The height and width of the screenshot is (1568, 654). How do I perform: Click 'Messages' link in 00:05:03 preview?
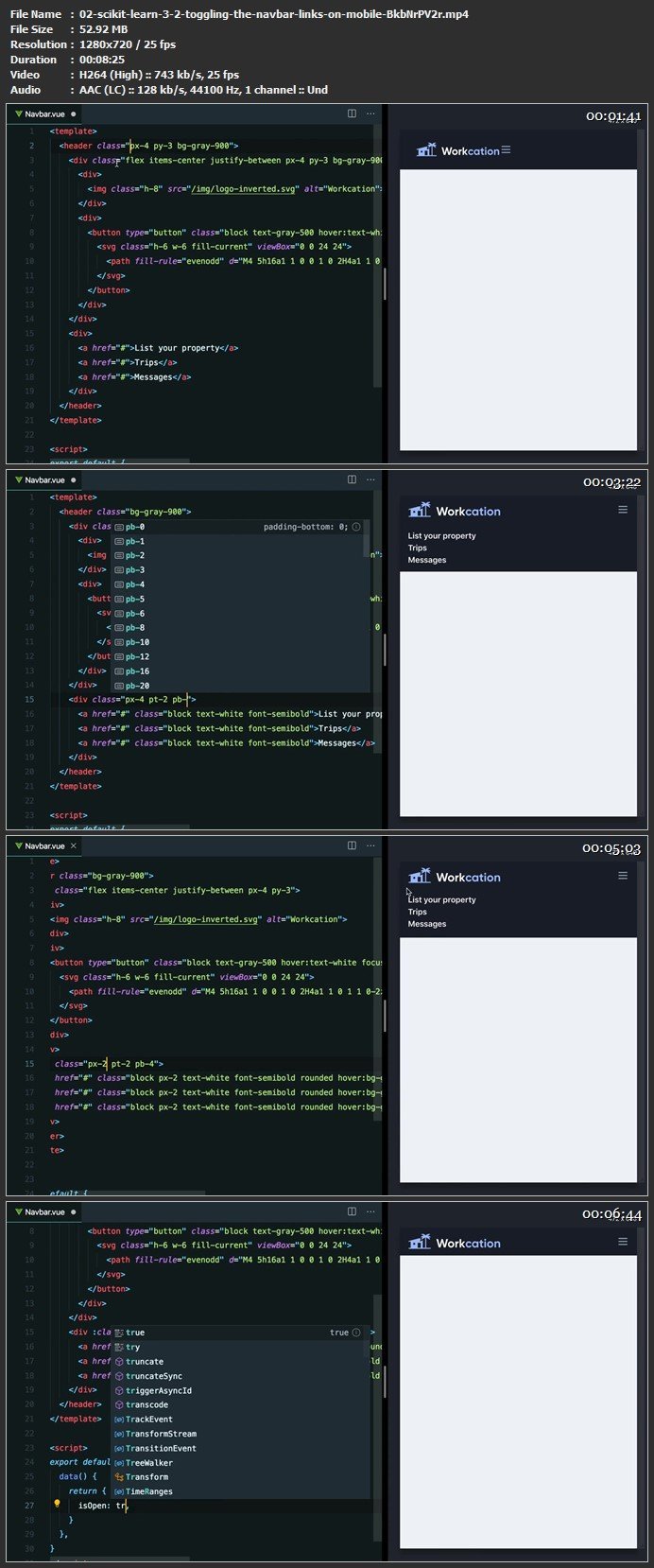tap(426, 924)
